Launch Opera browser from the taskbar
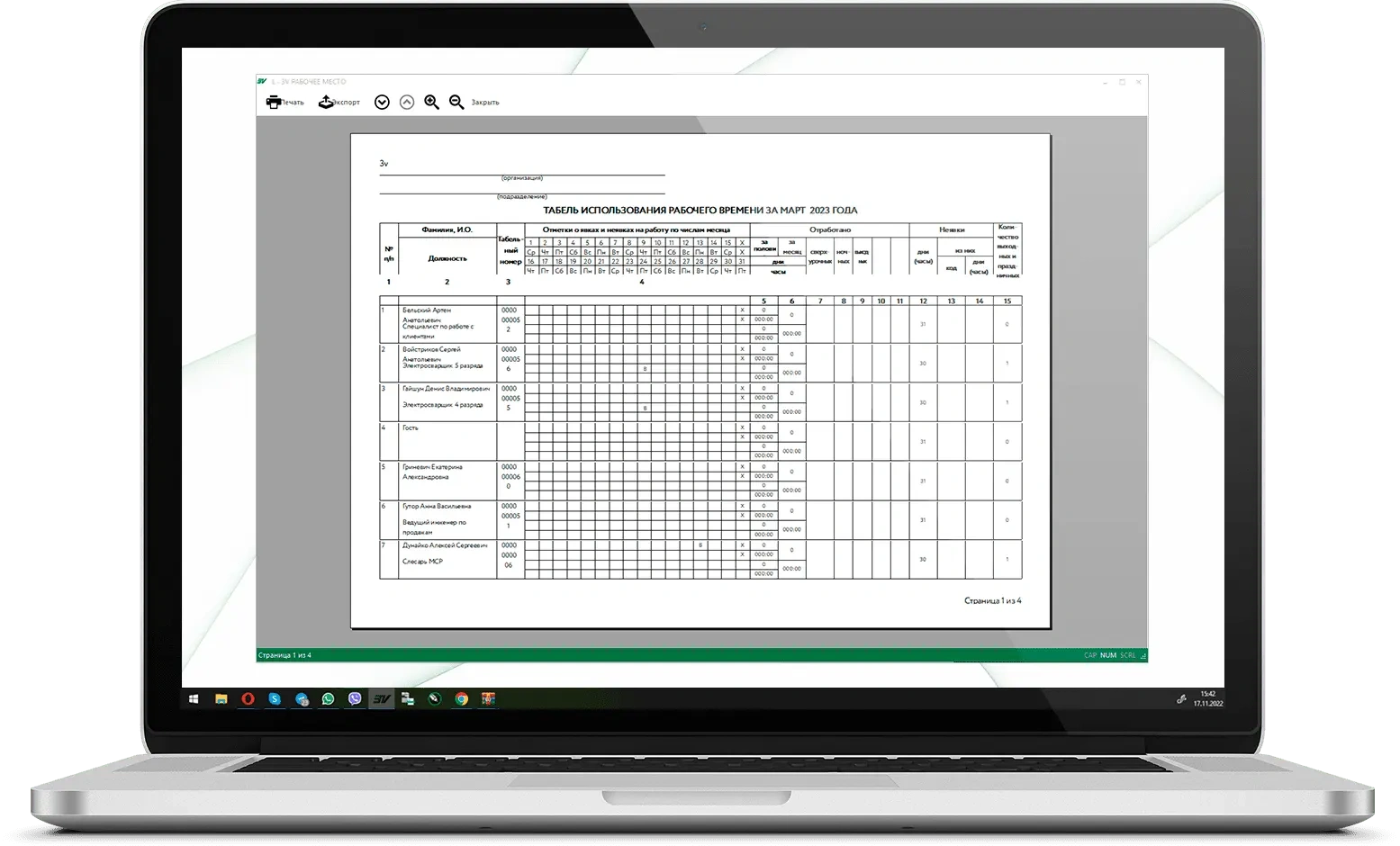 click(x=248, y=698)
